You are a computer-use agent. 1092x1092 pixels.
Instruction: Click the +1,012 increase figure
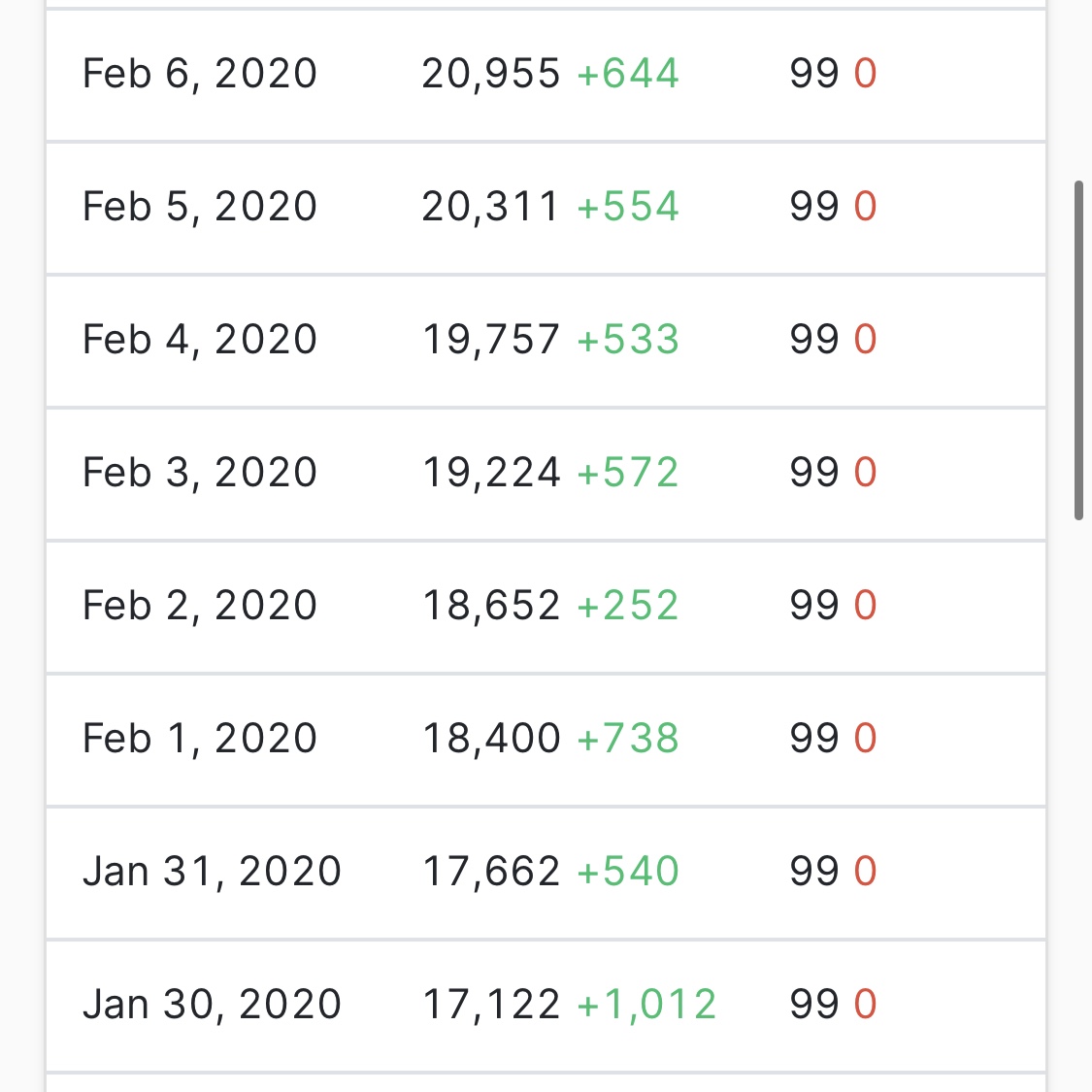pyautogui.click(x=646, y=1005)
